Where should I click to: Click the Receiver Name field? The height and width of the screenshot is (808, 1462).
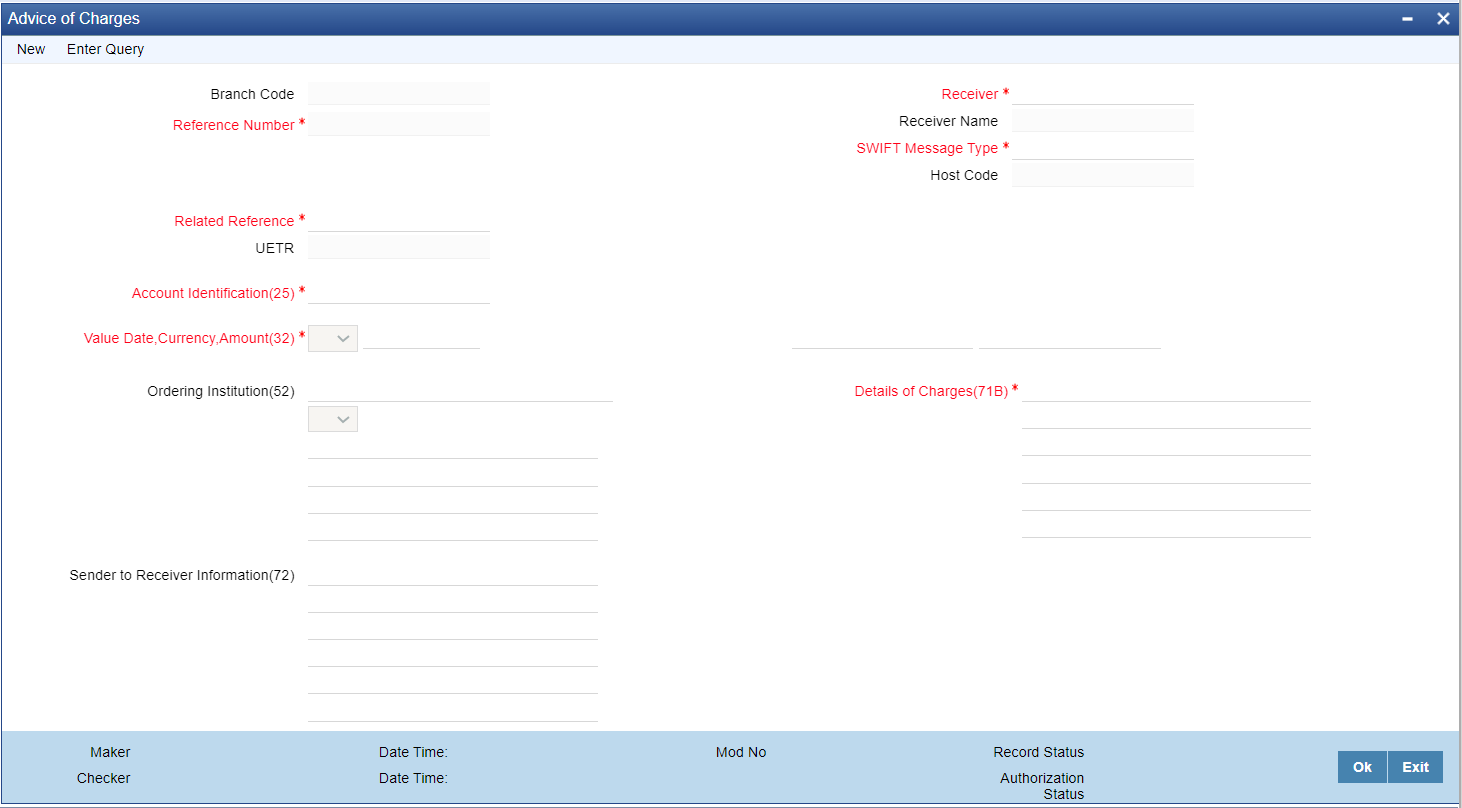[x=1103, y=120]
